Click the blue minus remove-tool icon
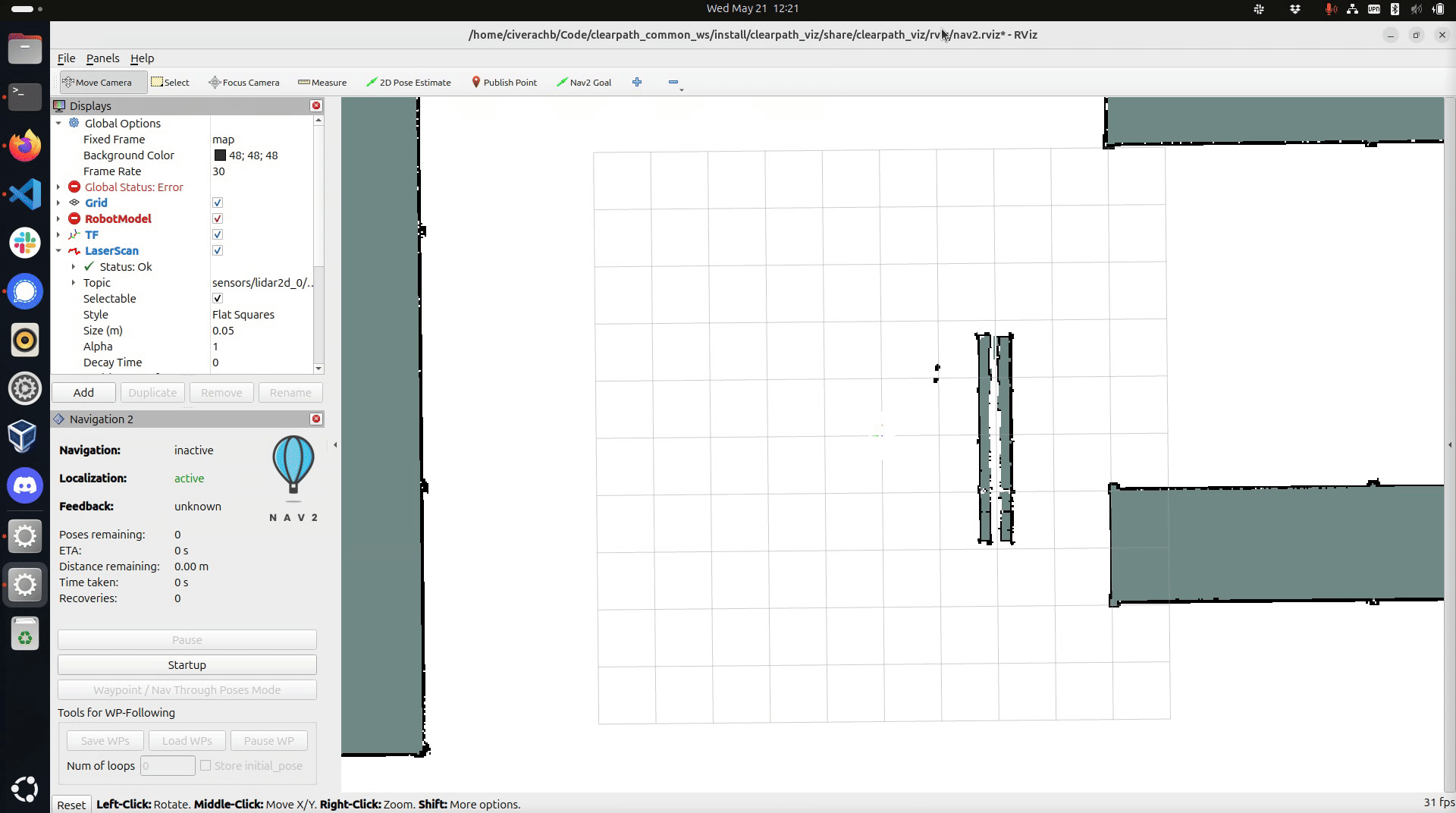1456x813 pixels. coord(673,83)
